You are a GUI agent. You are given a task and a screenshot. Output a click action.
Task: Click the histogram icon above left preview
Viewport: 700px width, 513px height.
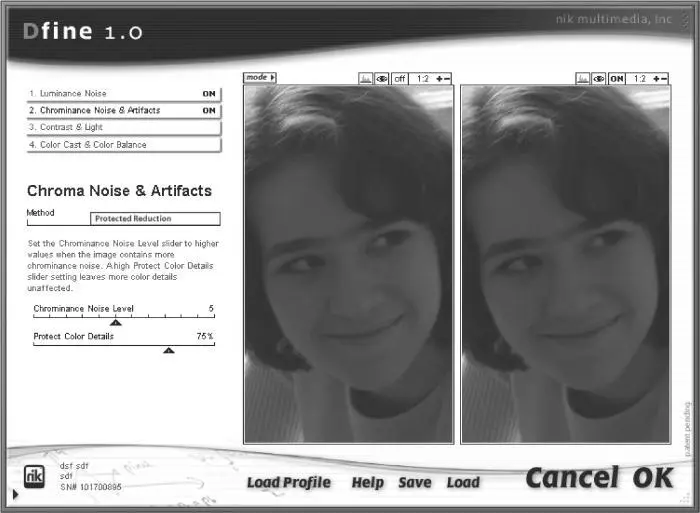(x=366, y=78)
